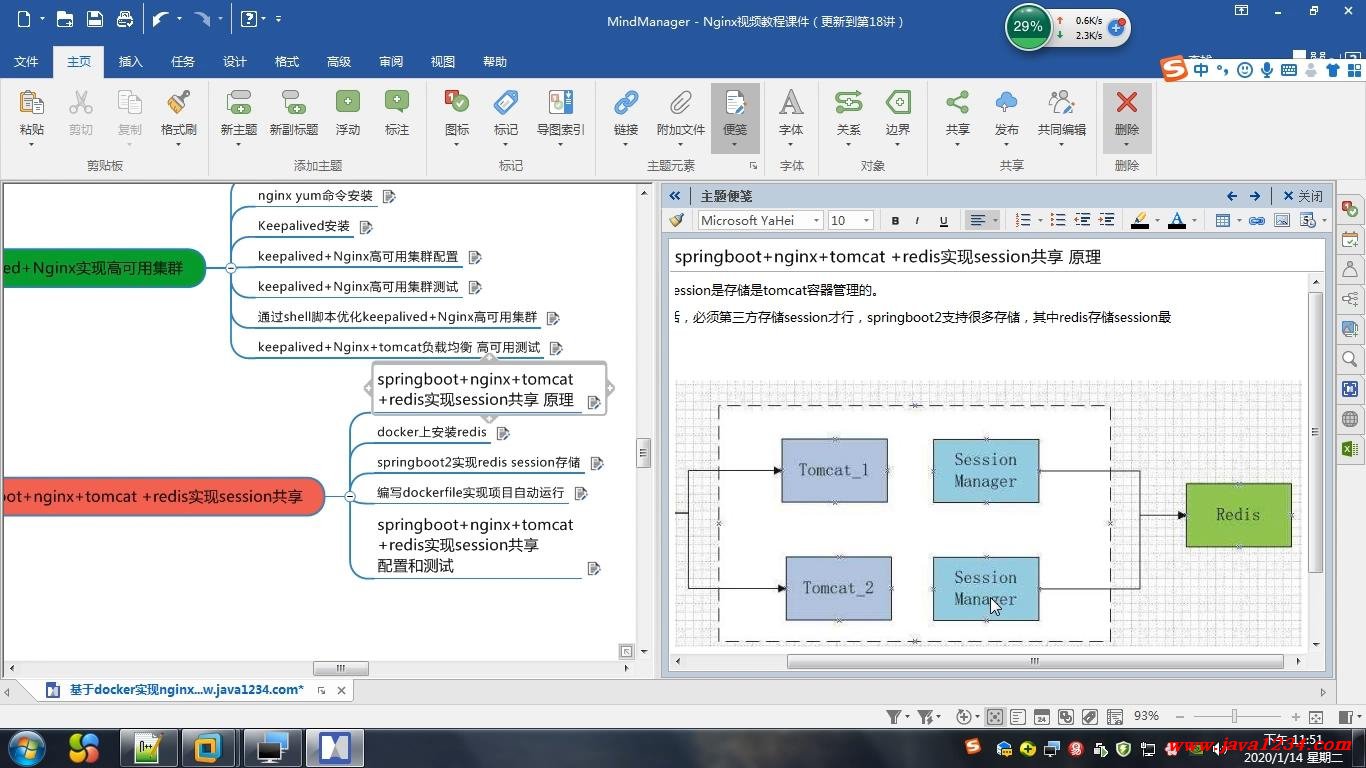
Task: Toggle bulleted list in notes toolbar
Action: coord(1057,220)
